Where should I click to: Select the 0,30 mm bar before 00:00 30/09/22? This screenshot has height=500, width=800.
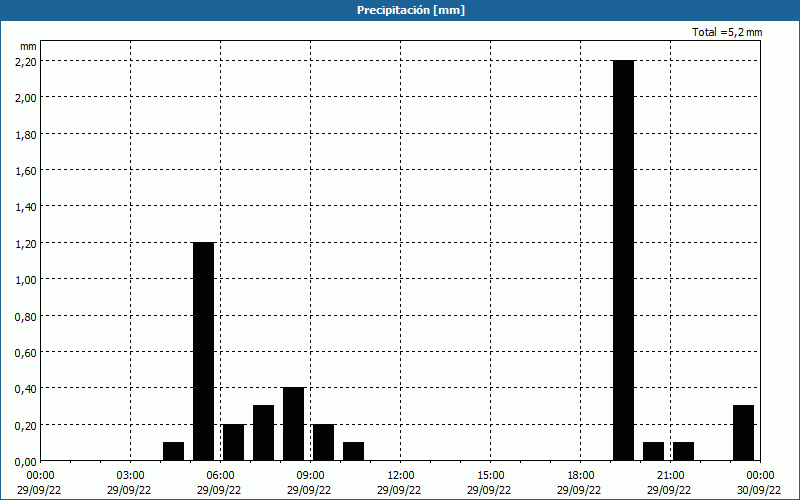click(x=743, y=433)
